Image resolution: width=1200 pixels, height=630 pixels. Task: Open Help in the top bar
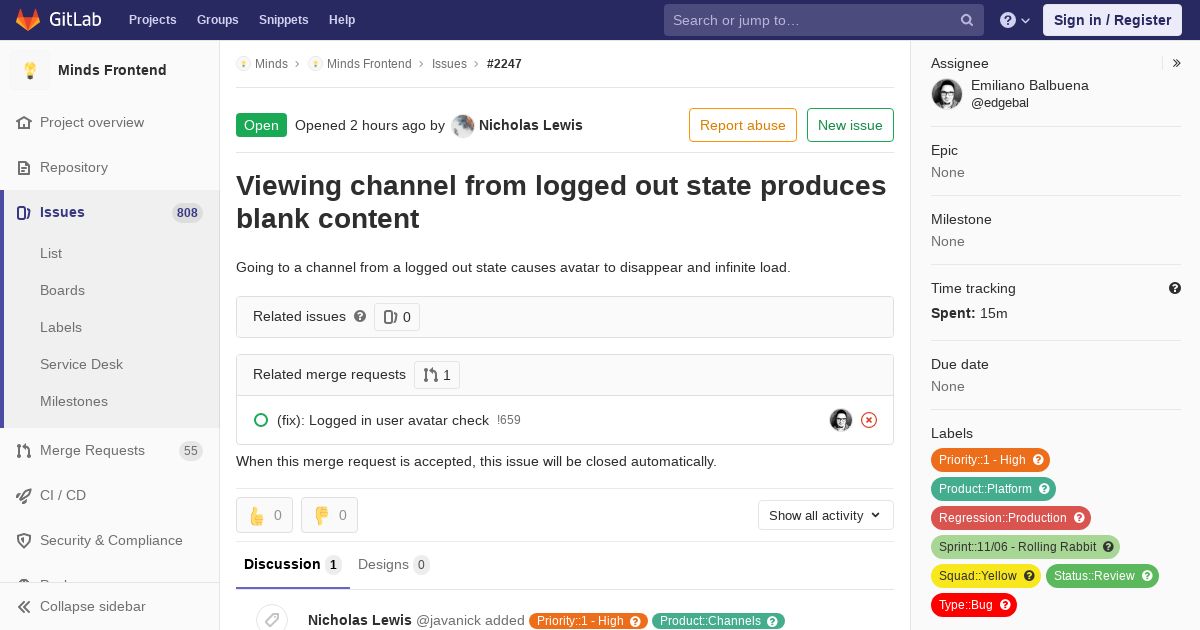point(342,20)
